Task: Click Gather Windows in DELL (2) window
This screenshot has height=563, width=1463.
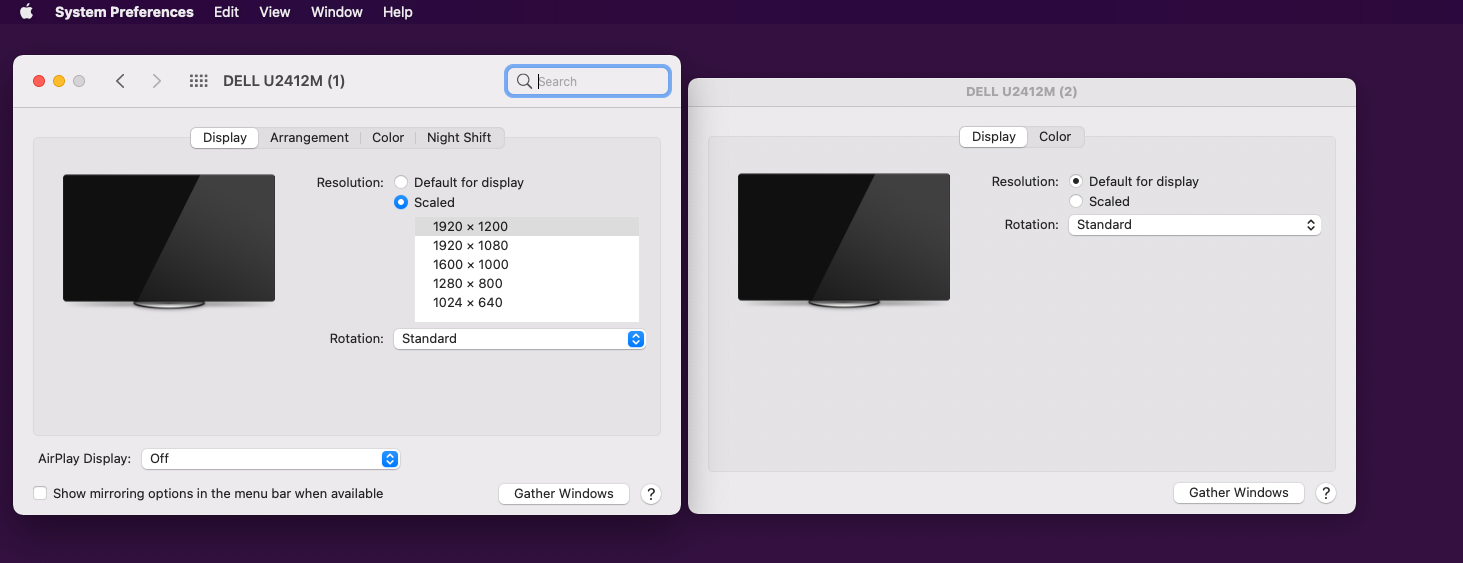Action: coord(1239,493)
